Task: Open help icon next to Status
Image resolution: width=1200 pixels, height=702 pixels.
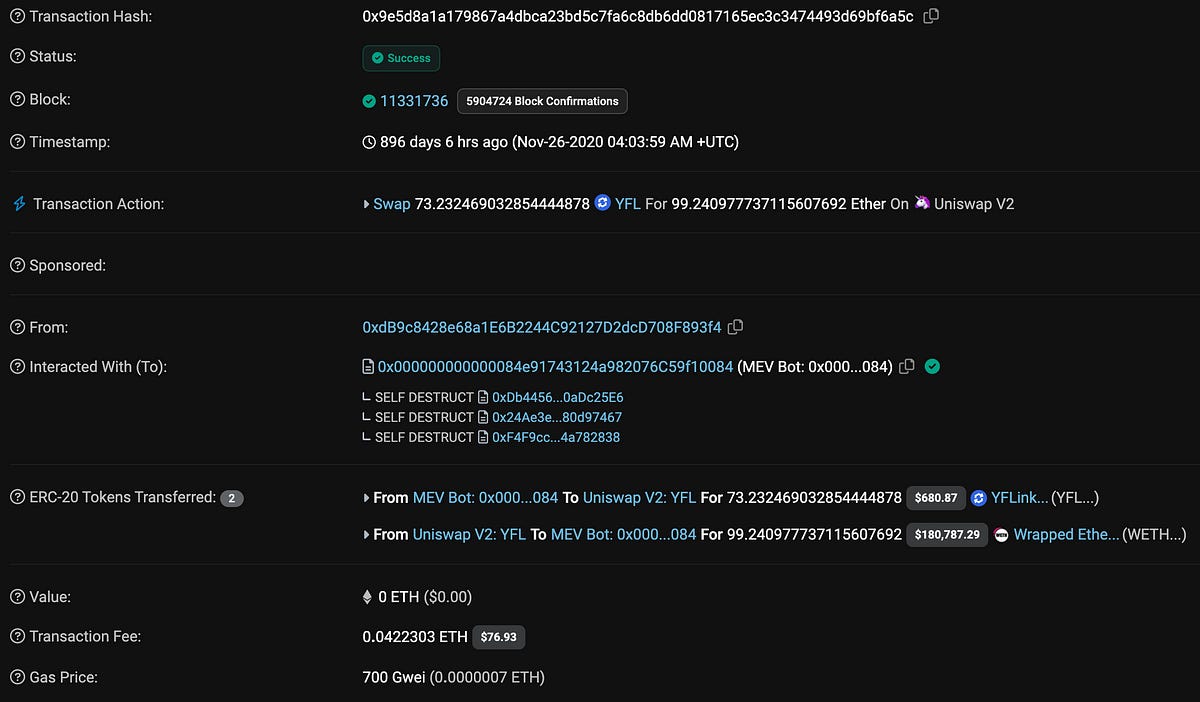Action: [x=17, y=57]
